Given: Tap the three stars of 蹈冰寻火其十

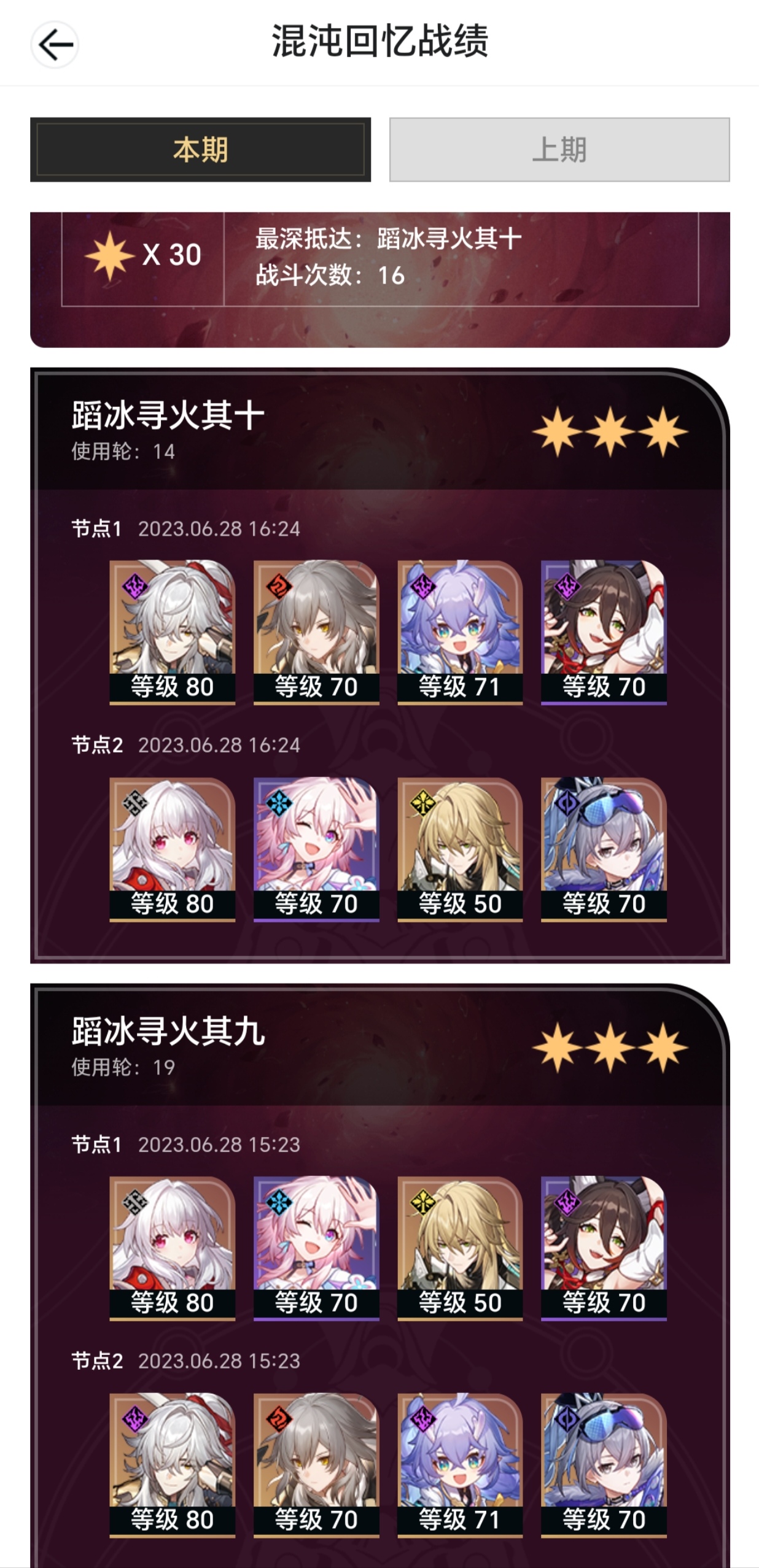Looking at the screenshot, I should coord(610,432).
